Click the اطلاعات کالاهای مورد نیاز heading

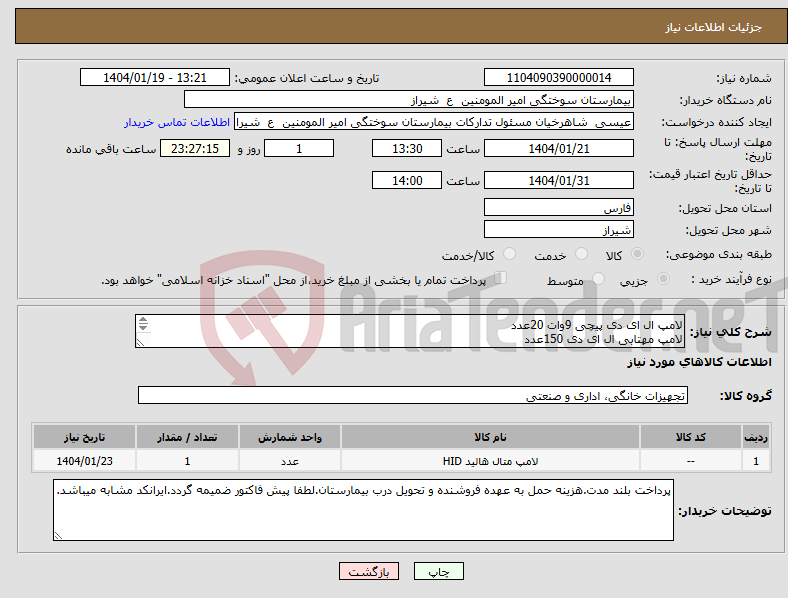point(699,362)
